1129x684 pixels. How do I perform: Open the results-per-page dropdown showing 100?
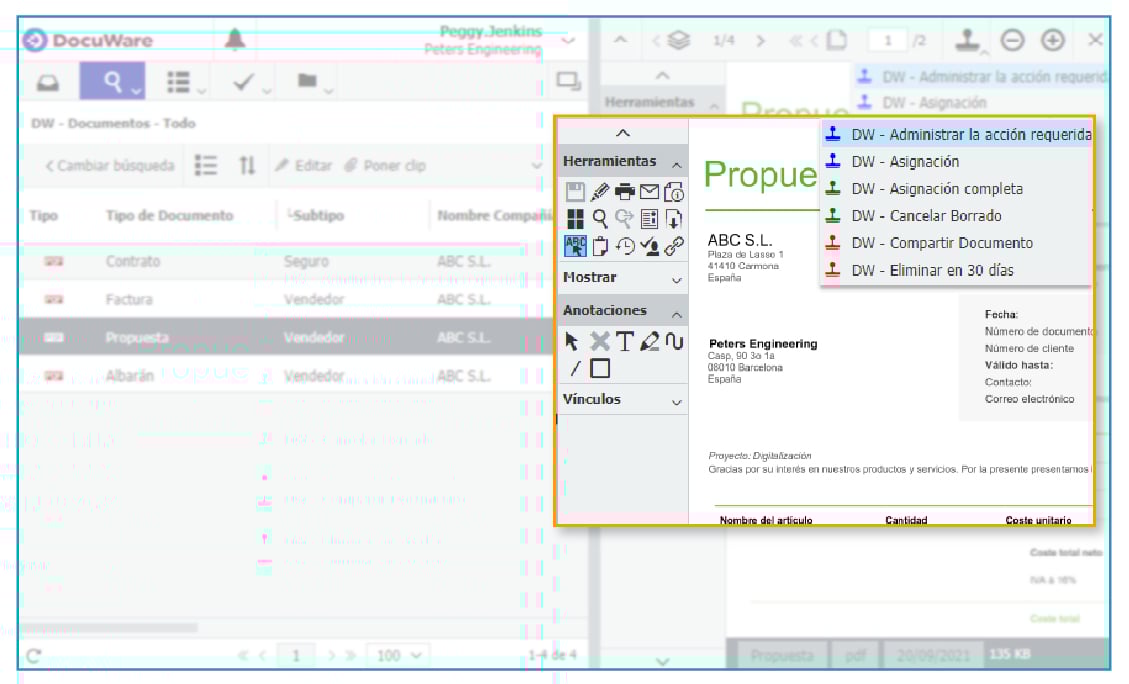[x=397, y=655]
